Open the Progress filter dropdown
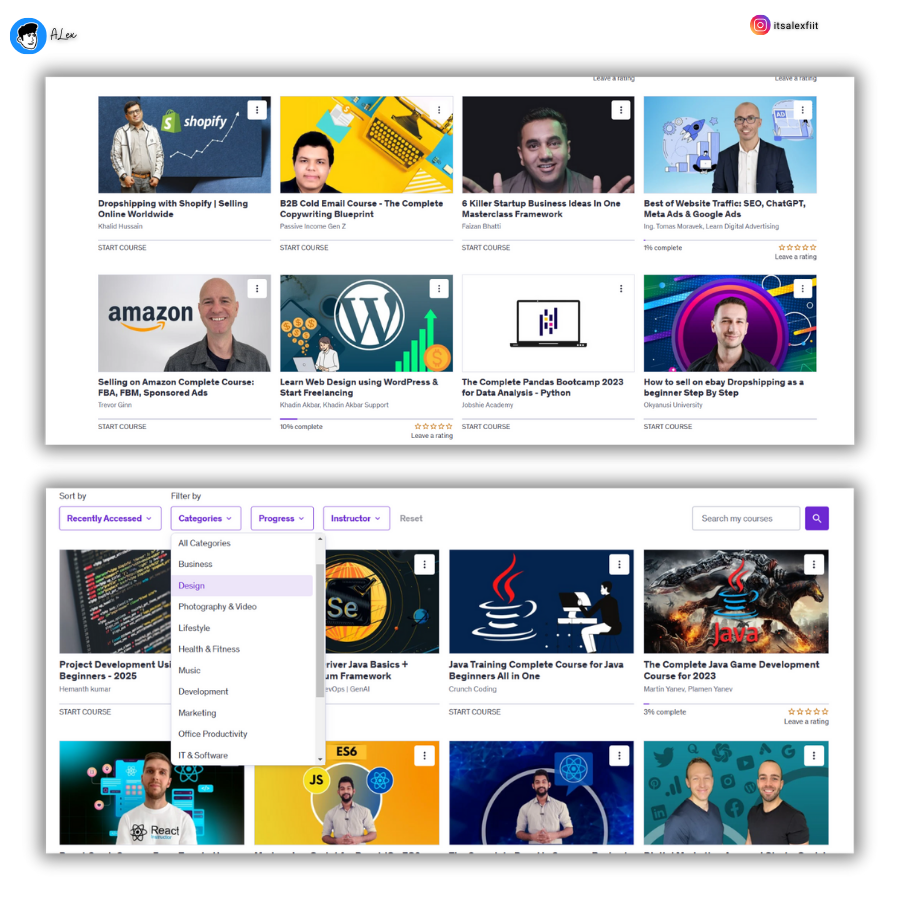The width and height of the screenshot is (900, 900). point(282,518)
